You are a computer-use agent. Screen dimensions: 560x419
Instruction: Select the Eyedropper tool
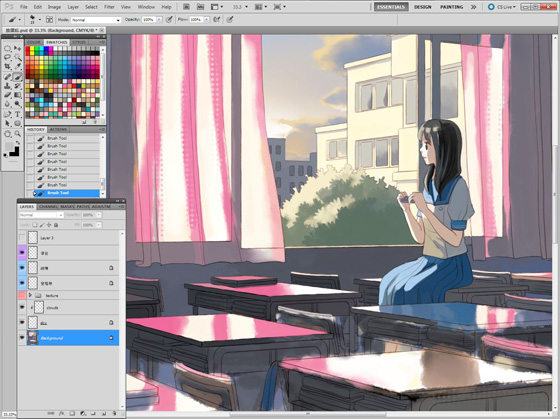coord(18,66)
